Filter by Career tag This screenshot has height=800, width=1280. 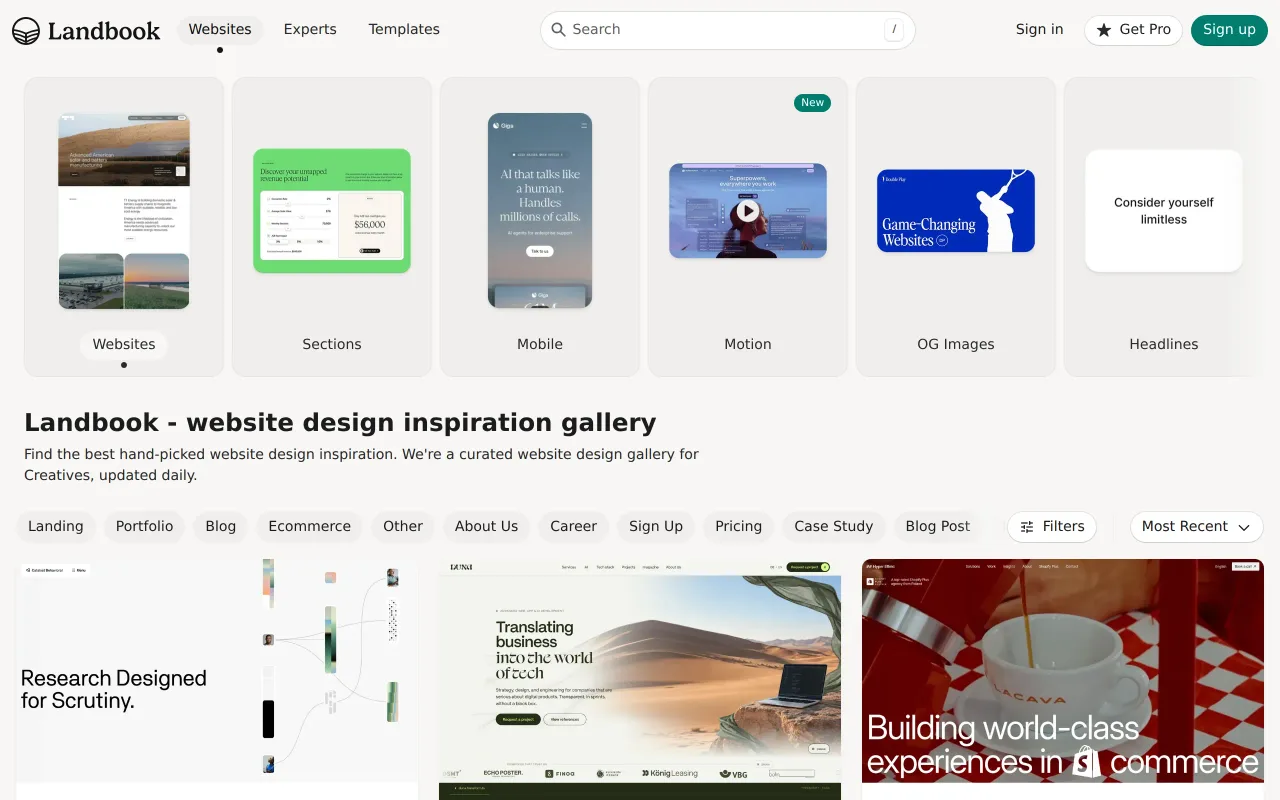point(573,527)
